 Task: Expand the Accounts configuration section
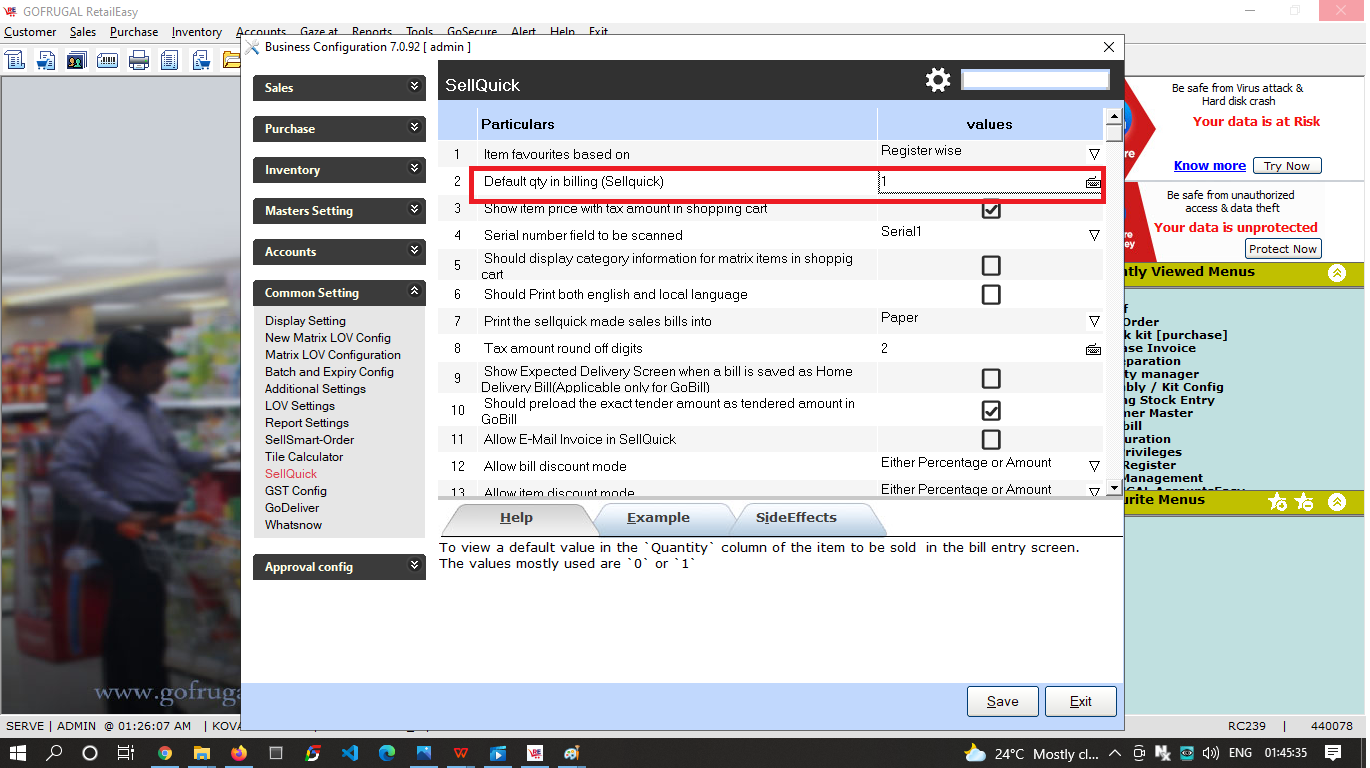(339, 252)
